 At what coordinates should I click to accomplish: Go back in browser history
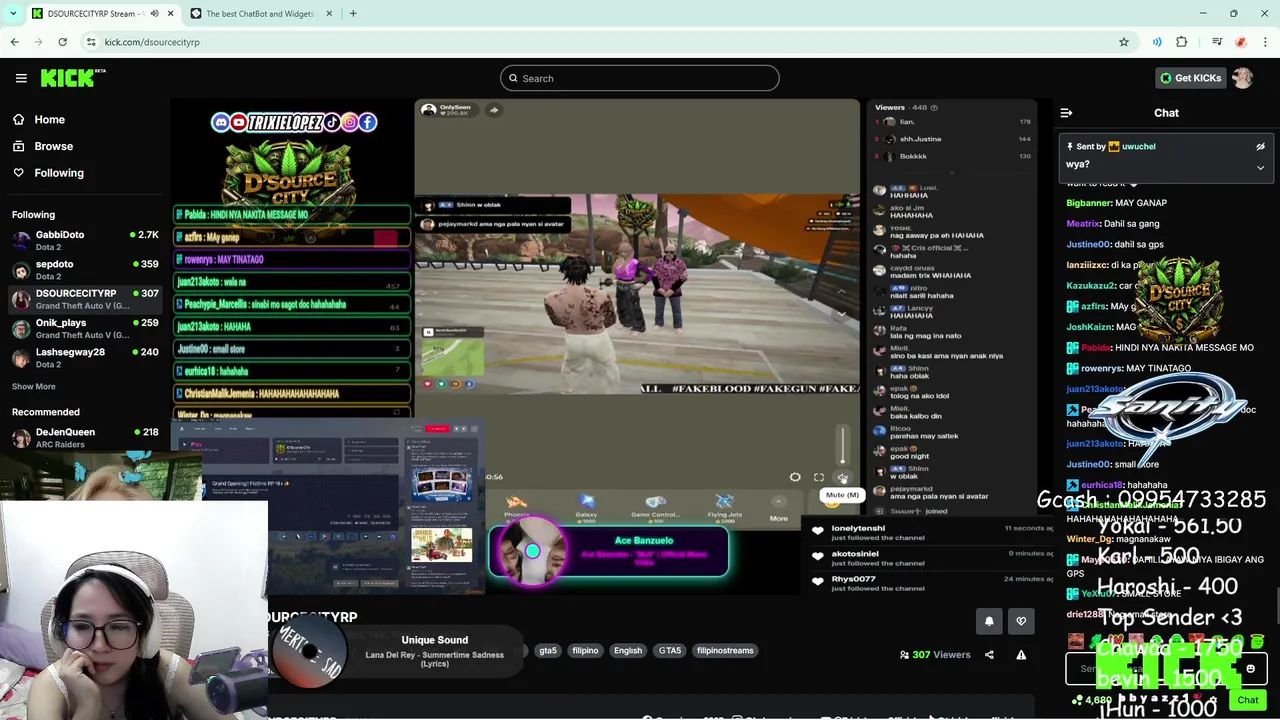(x=15, y=42)
